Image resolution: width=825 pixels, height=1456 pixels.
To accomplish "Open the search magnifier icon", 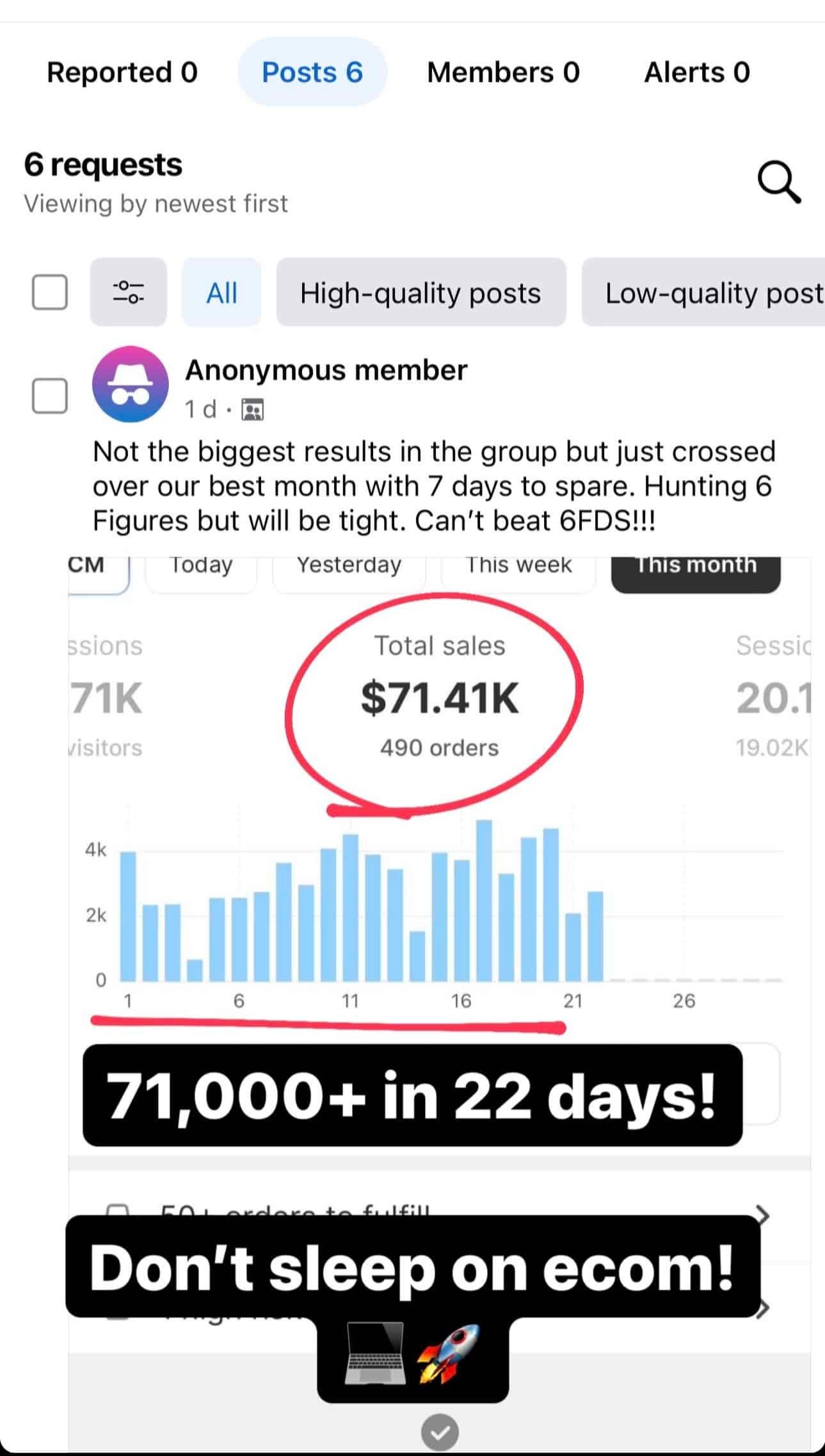I will 778,183.
